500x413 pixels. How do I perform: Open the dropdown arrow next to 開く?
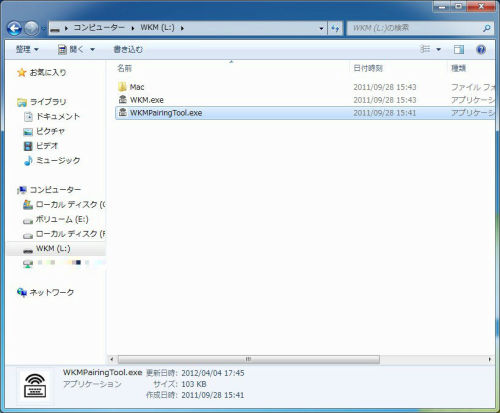(x=93, y=50)
